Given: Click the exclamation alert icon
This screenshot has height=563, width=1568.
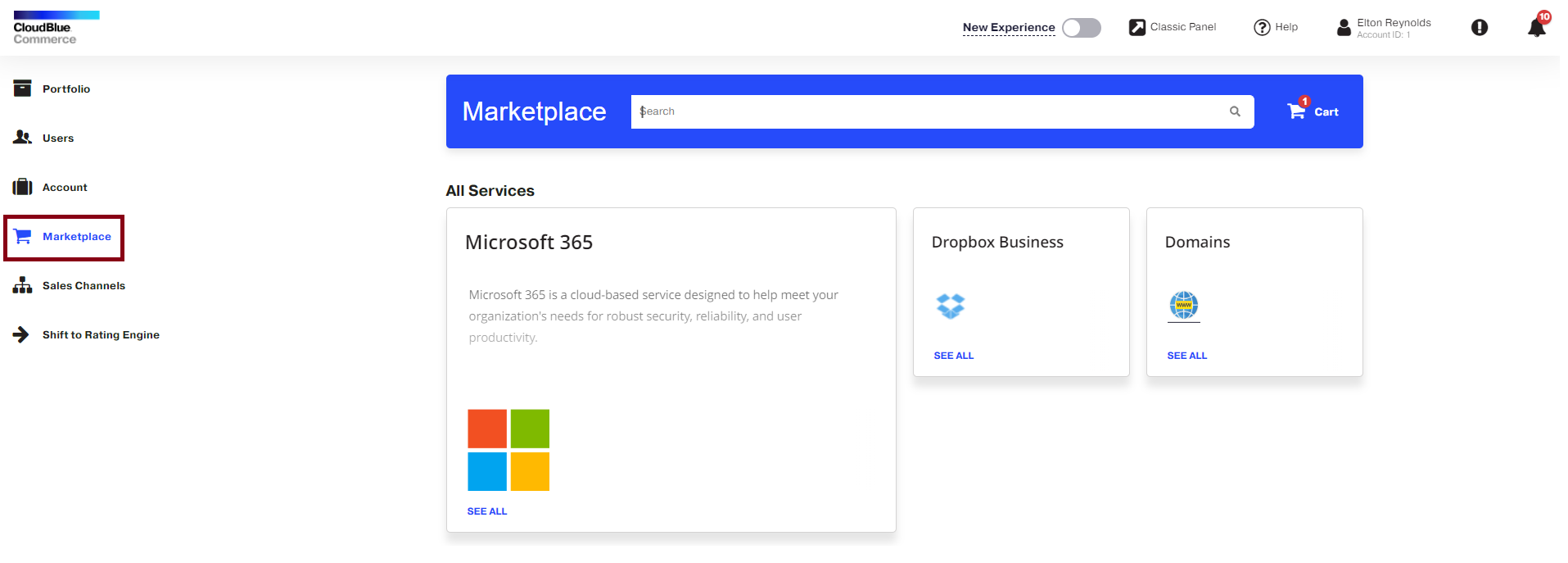Looking at the screenshot, I should pos(1479,27).
